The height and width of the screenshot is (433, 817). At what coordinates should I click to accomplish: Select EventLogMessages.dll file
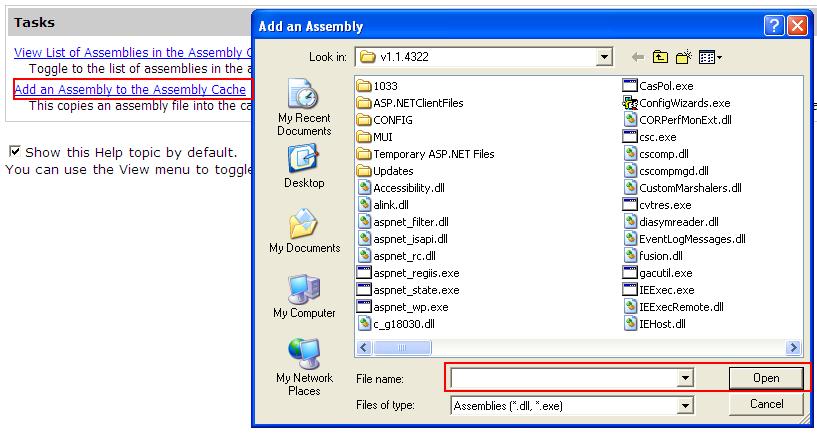click(685, 239)
